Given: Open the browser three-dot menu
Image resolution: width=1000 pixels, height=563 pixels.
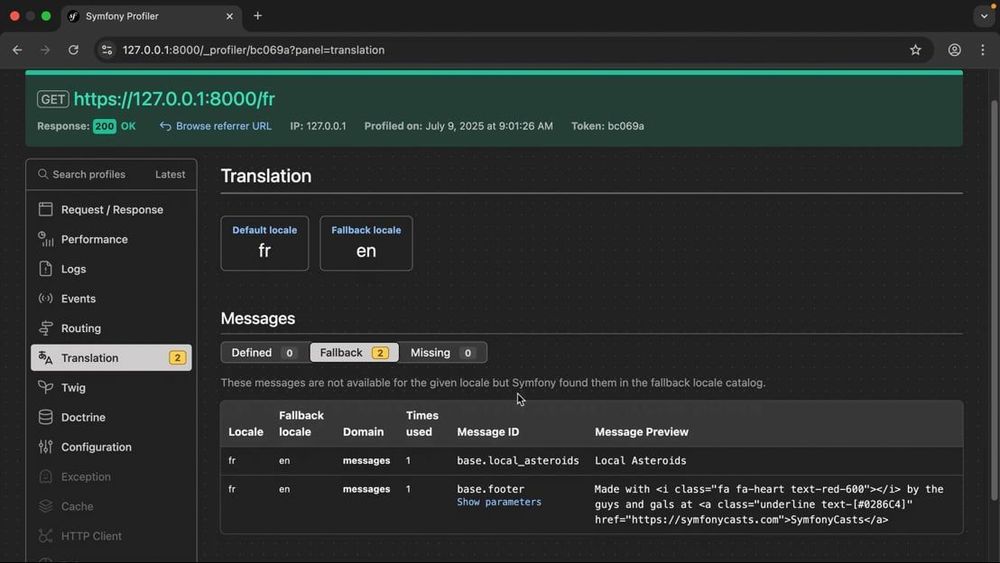Looking at the screenshot, I should [982, 50].
